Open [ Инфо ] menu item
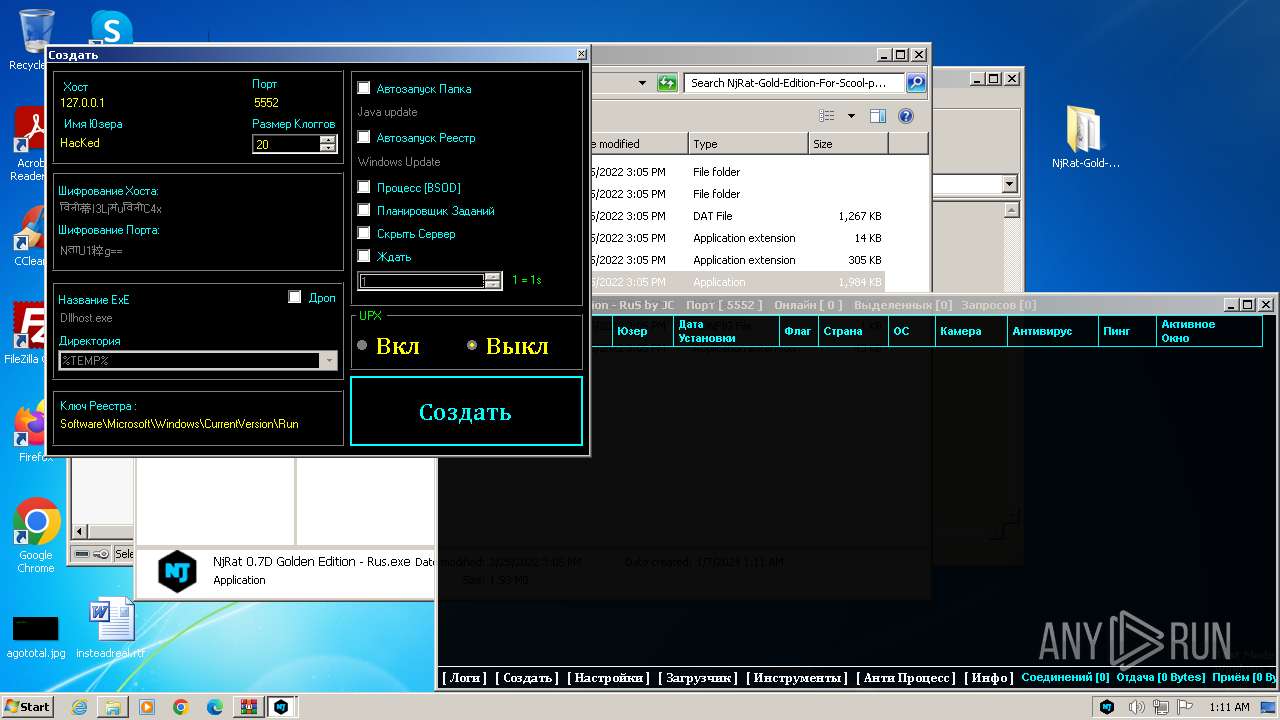 (x=989, y=678)
